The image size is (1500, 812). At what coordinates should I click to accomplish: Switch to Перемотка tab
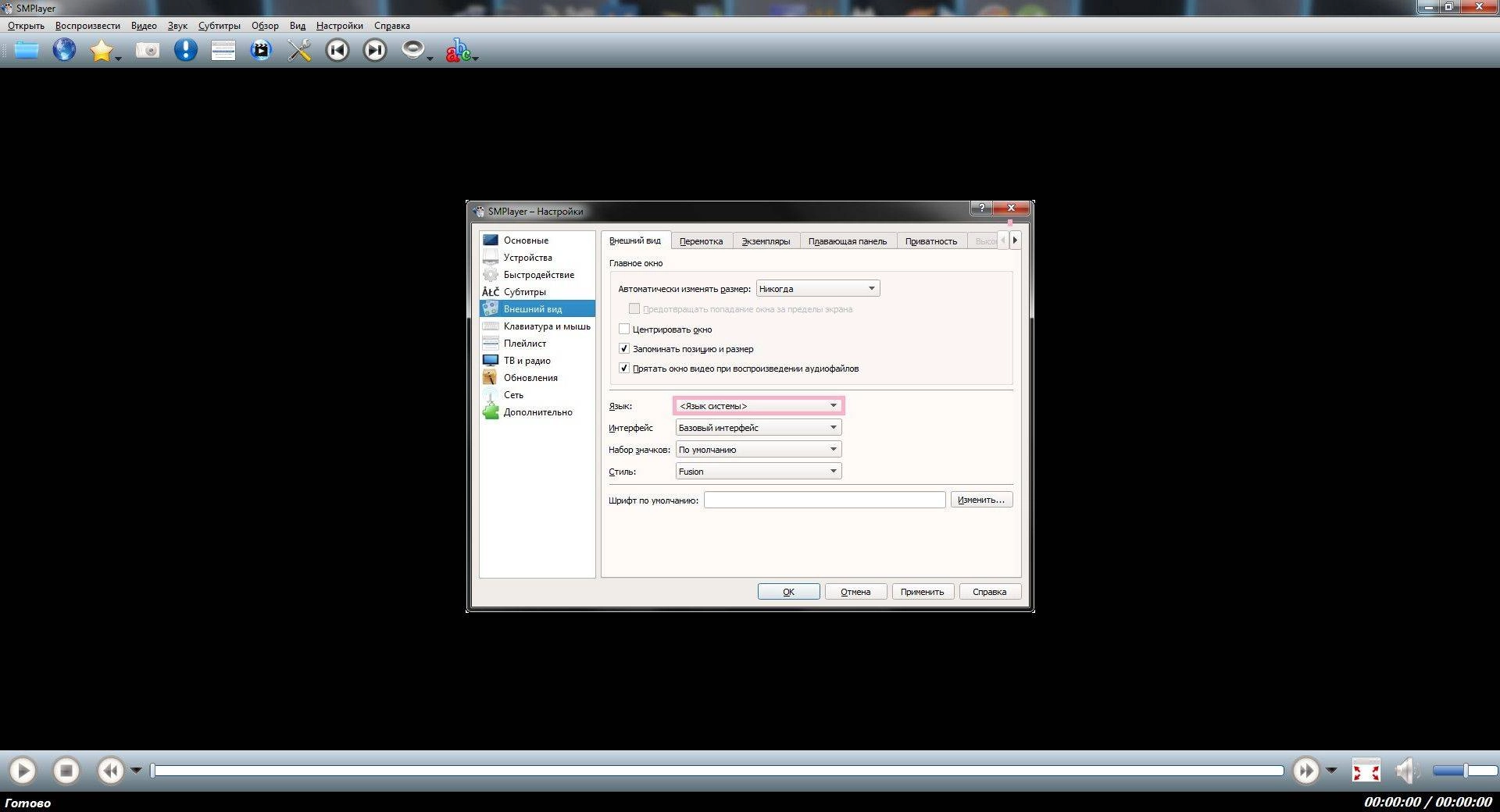point(701,241)
